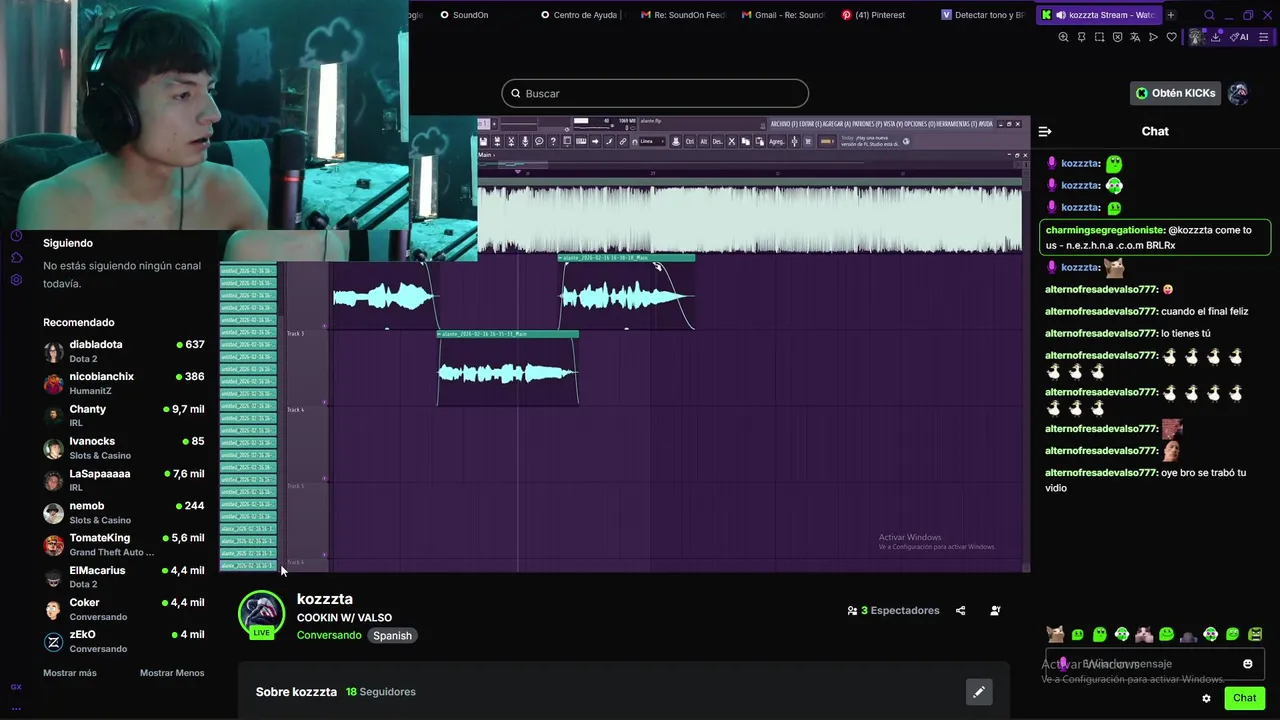
Task: Collapse the chat panel with the arrow-menu icon
Action: pyautogui.click(x=1045, y=131)
